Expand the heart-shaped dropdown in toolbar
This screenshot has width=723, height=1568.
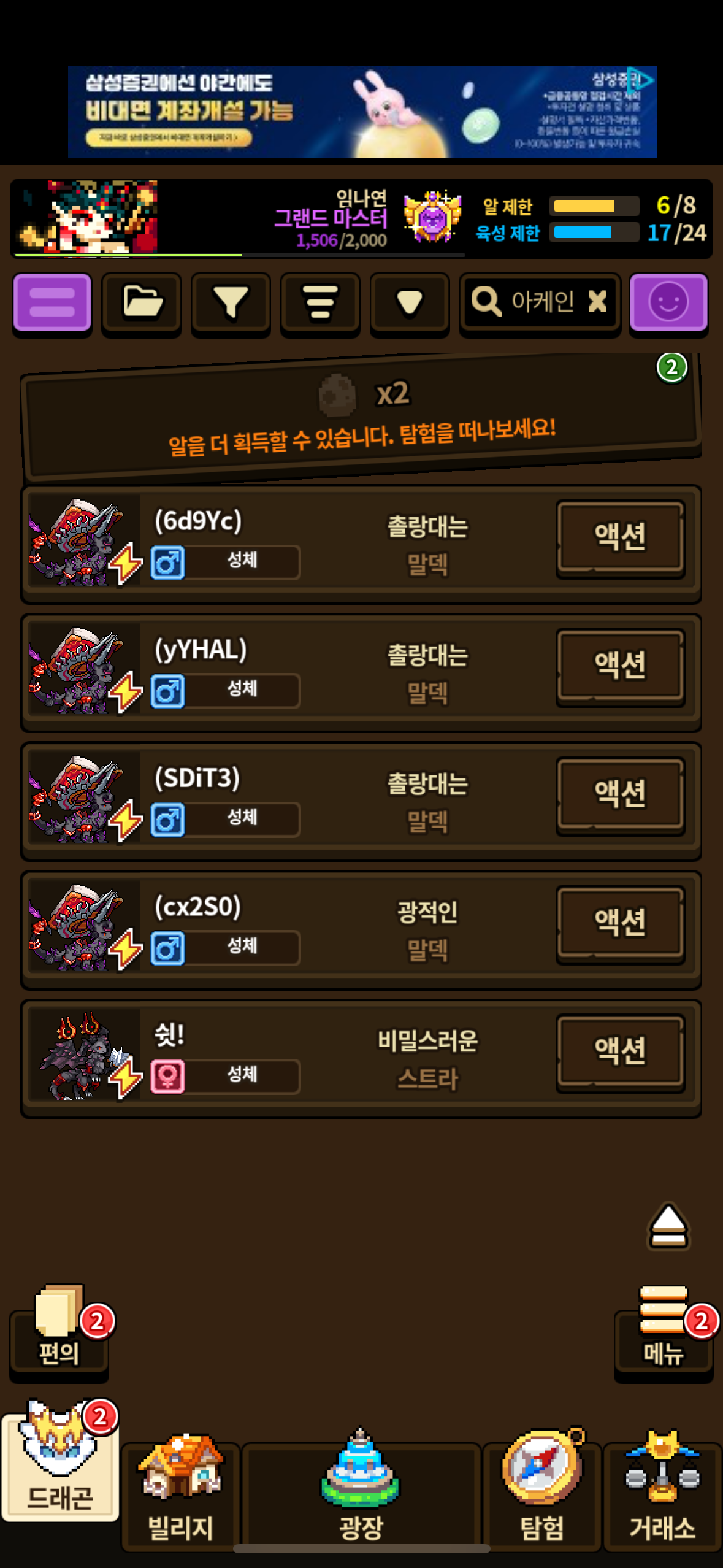(410, 302)
